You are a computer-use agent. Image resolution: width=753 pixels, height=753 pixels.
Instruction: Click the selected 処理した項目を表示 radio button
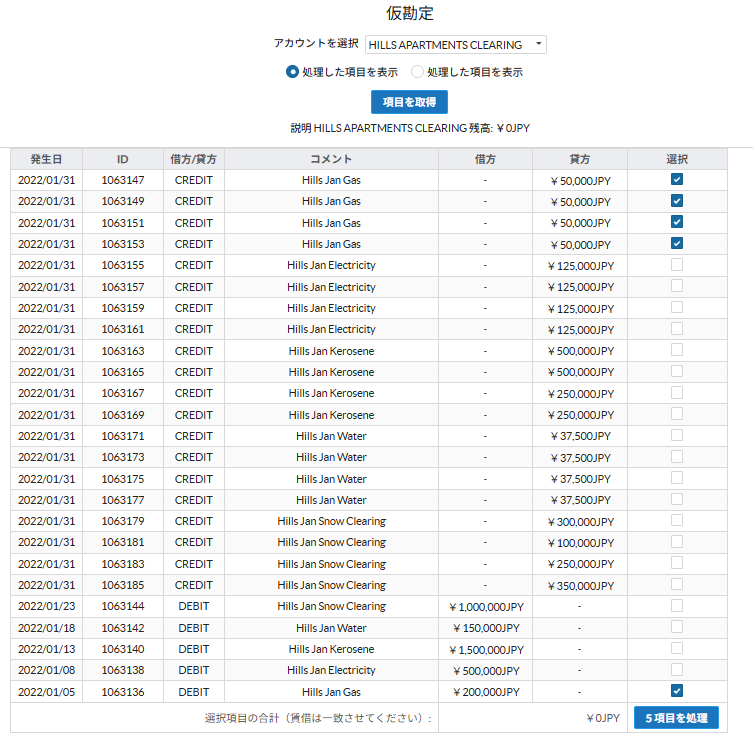tap(292, 72)
